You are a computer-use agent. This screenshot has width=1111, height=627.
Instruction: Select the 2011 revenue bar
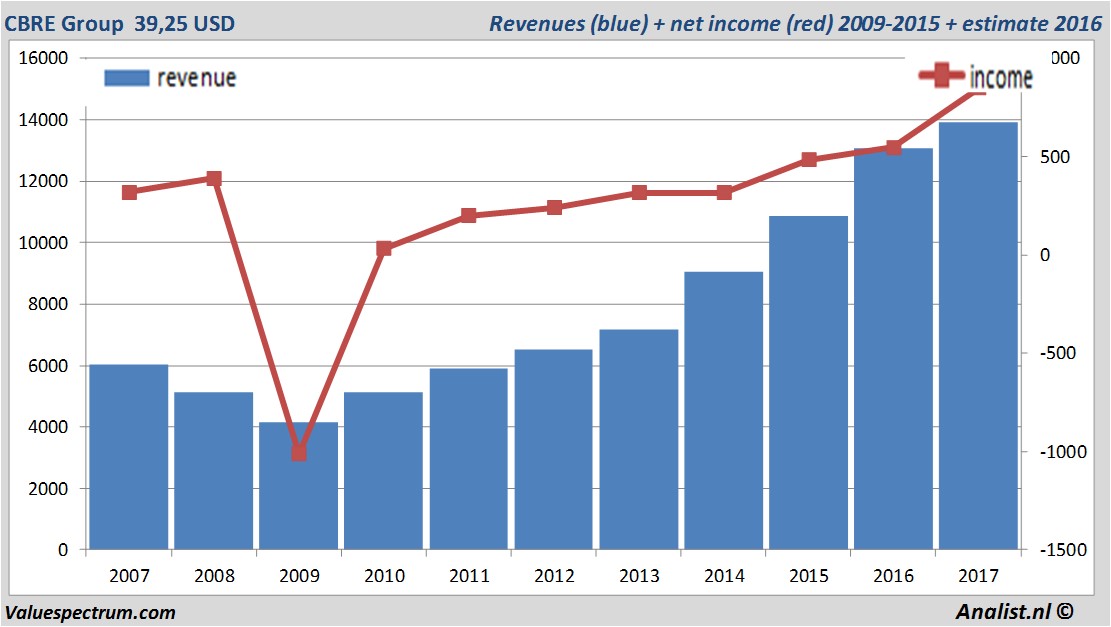pyautogui.click(x=468, y=458)
